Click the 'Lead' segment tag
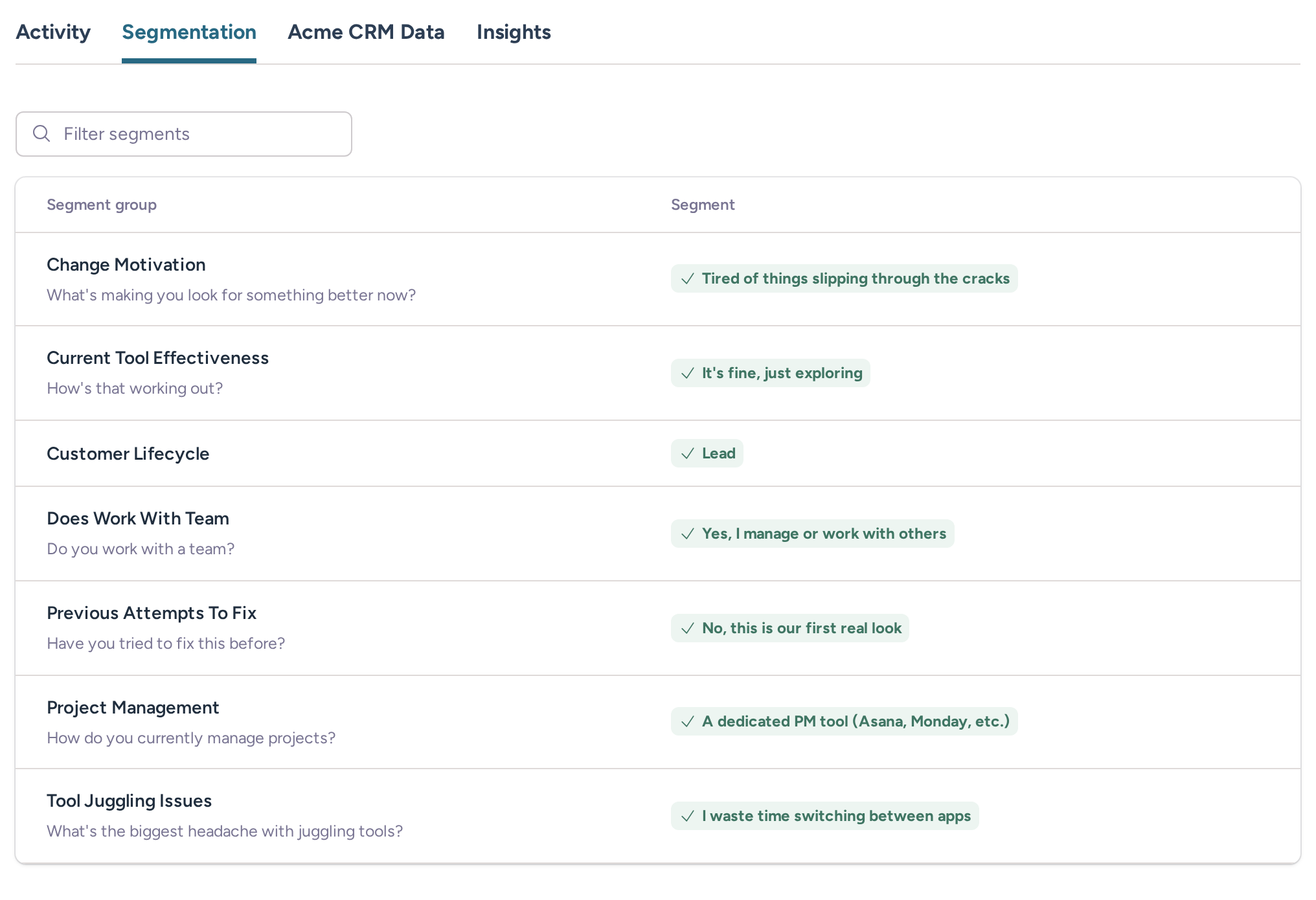Image resolution: width=1316 pixels, height=900 pixels. point(707,453)
